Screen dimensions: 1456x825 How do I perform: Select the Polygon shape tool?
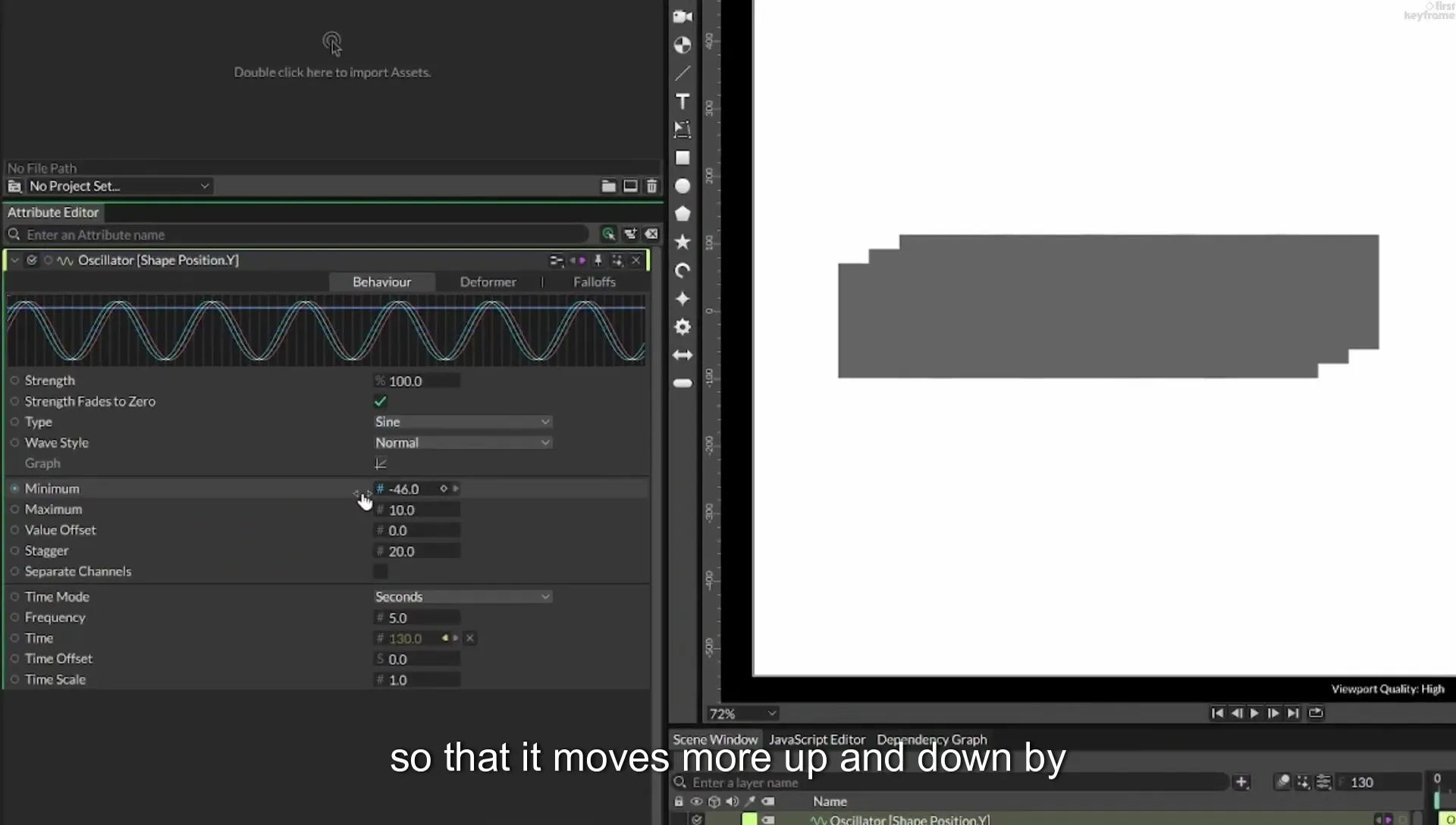tap(682, 214)
